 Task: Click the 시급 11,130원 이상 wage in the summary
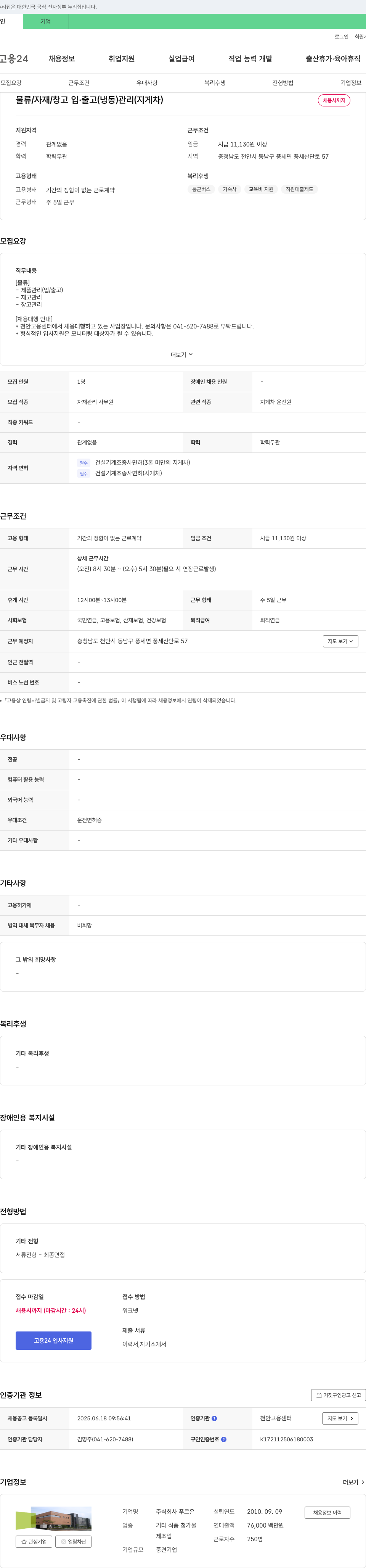[242, 144]
